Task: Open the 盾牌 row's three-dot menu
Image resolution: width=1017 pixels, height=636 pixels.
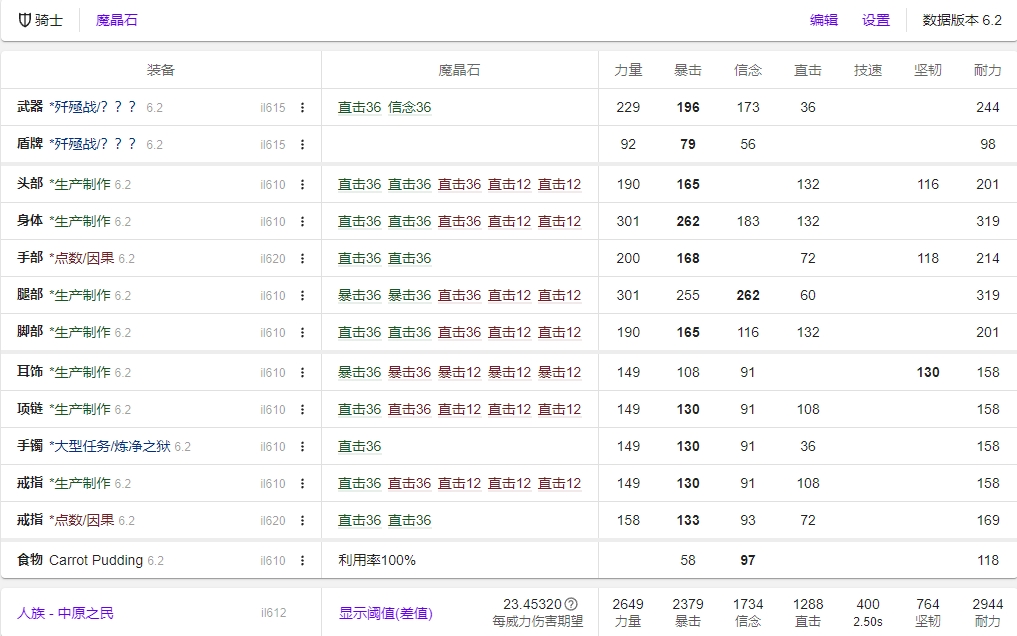Action: 304,144
